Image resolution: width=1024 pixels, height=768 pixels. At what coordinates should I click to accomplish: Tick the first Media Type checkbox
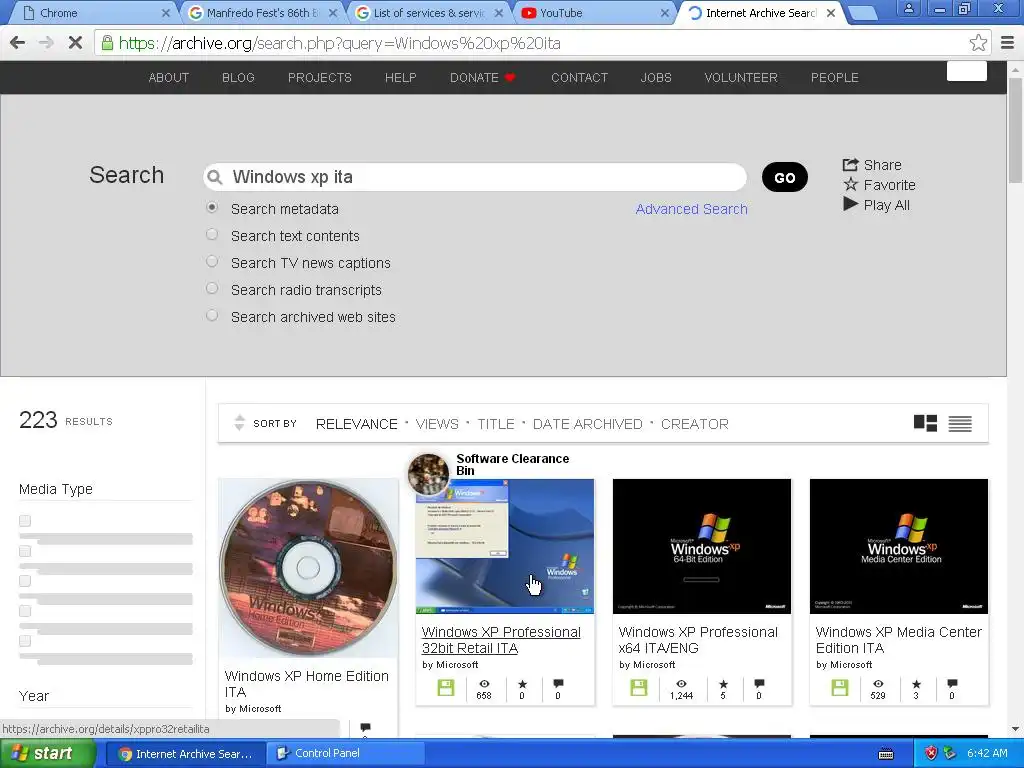(25, 520)
